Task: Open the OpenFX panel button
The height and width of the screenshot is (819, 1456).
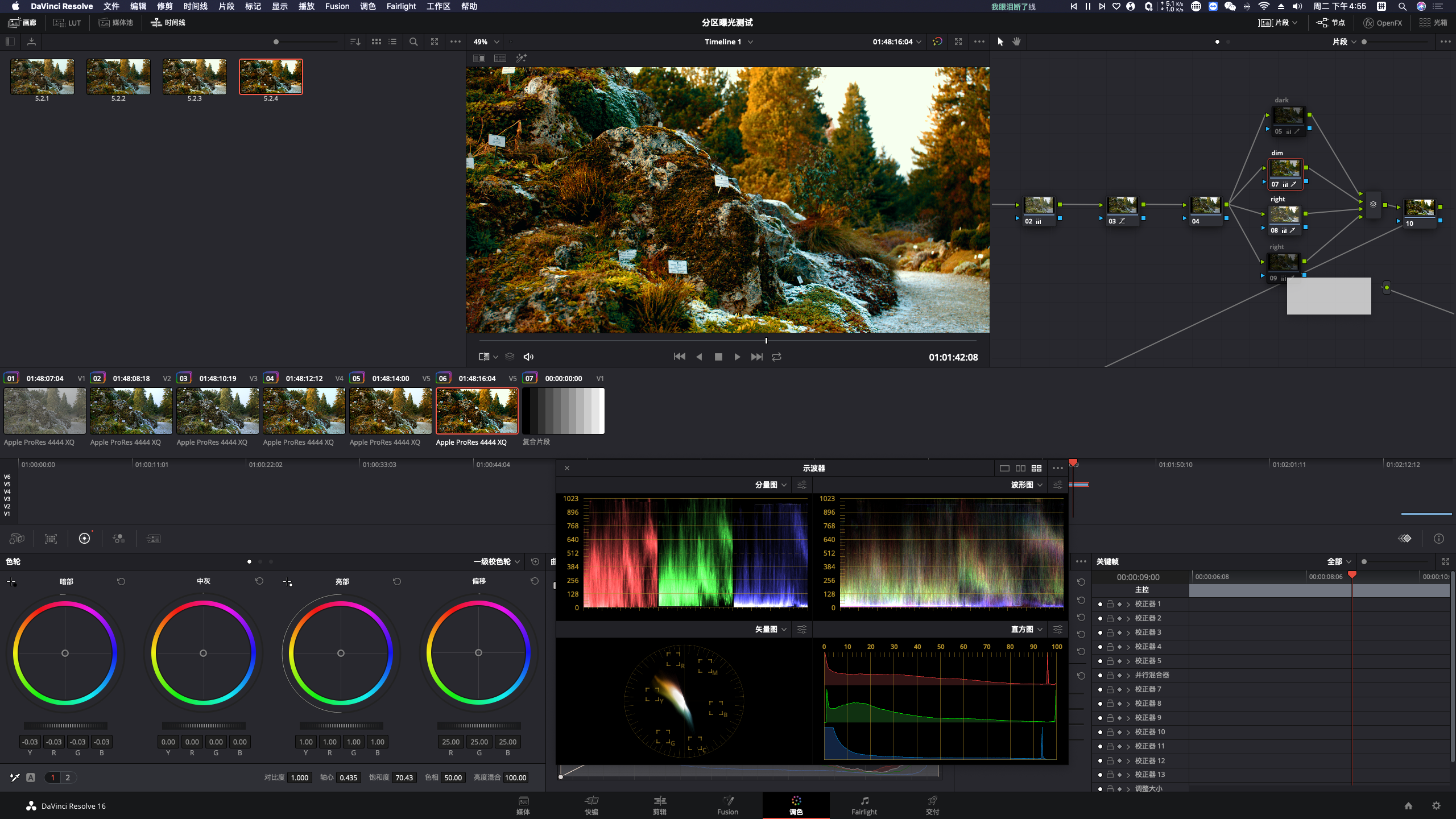Action: tap(1383, 23)
